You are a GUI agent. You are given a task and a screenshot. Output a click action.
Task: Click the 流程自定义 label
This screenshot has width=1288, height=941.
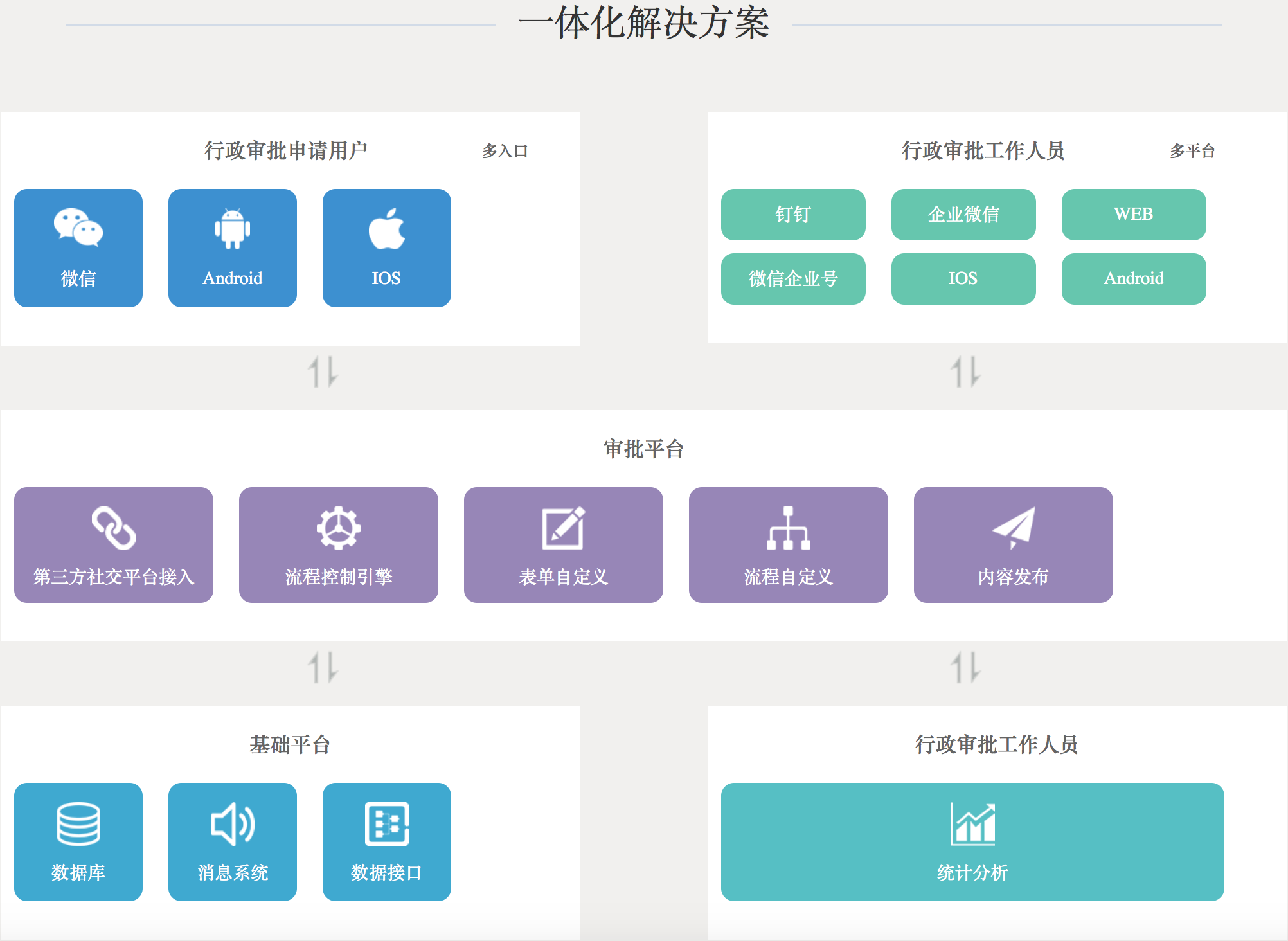(x=789, y=577)
